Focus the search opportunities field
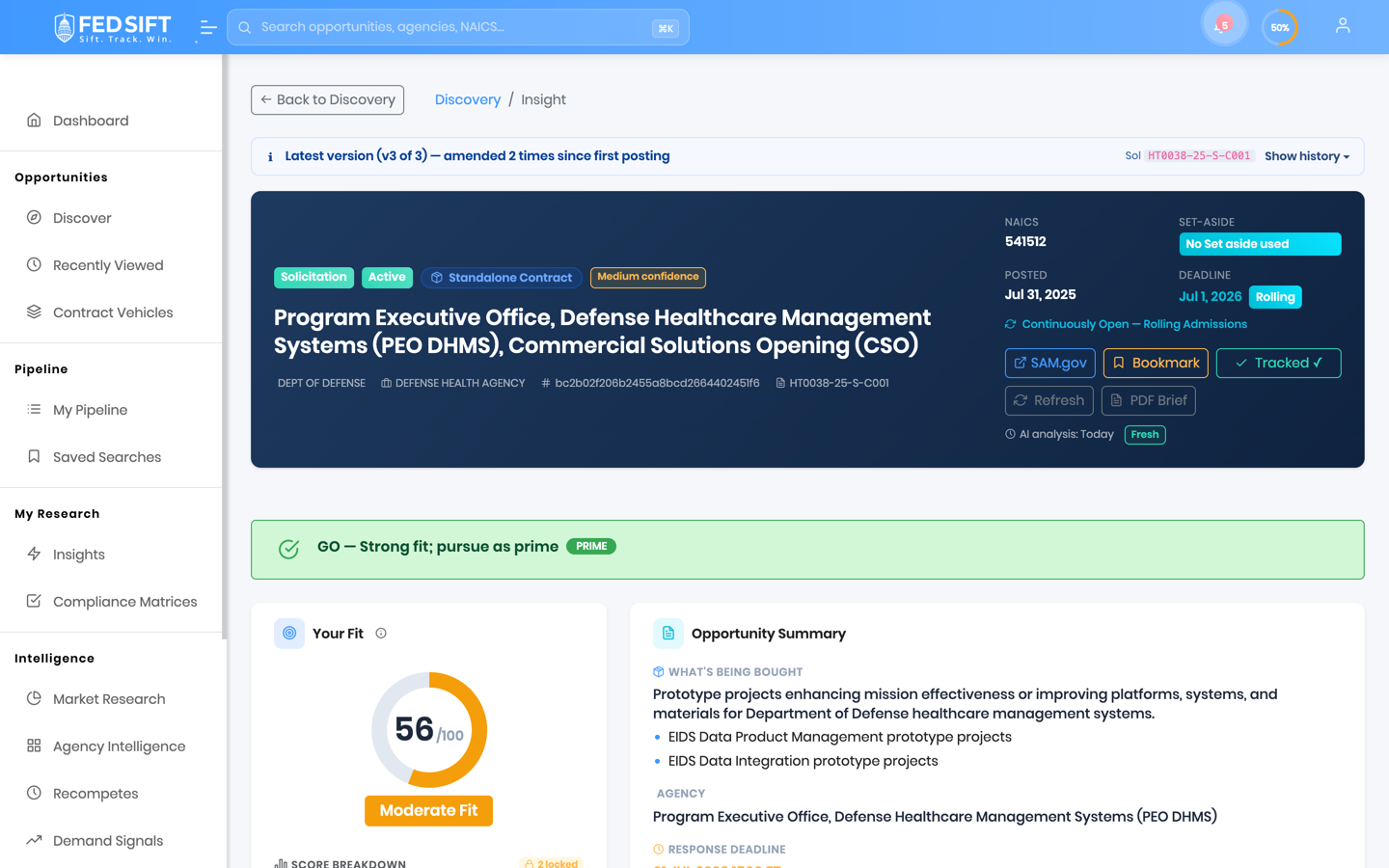1389x868 pixels. 458,27
